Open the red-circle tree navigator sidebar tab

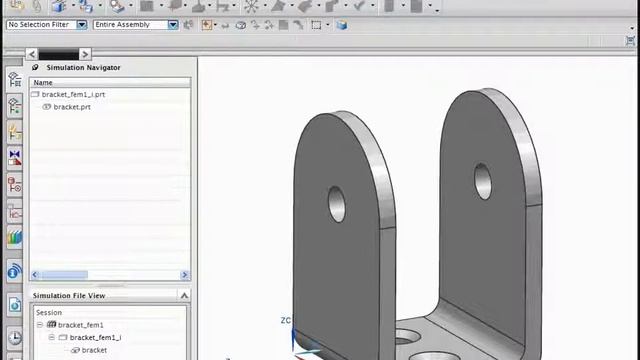[x=15, y=184]
